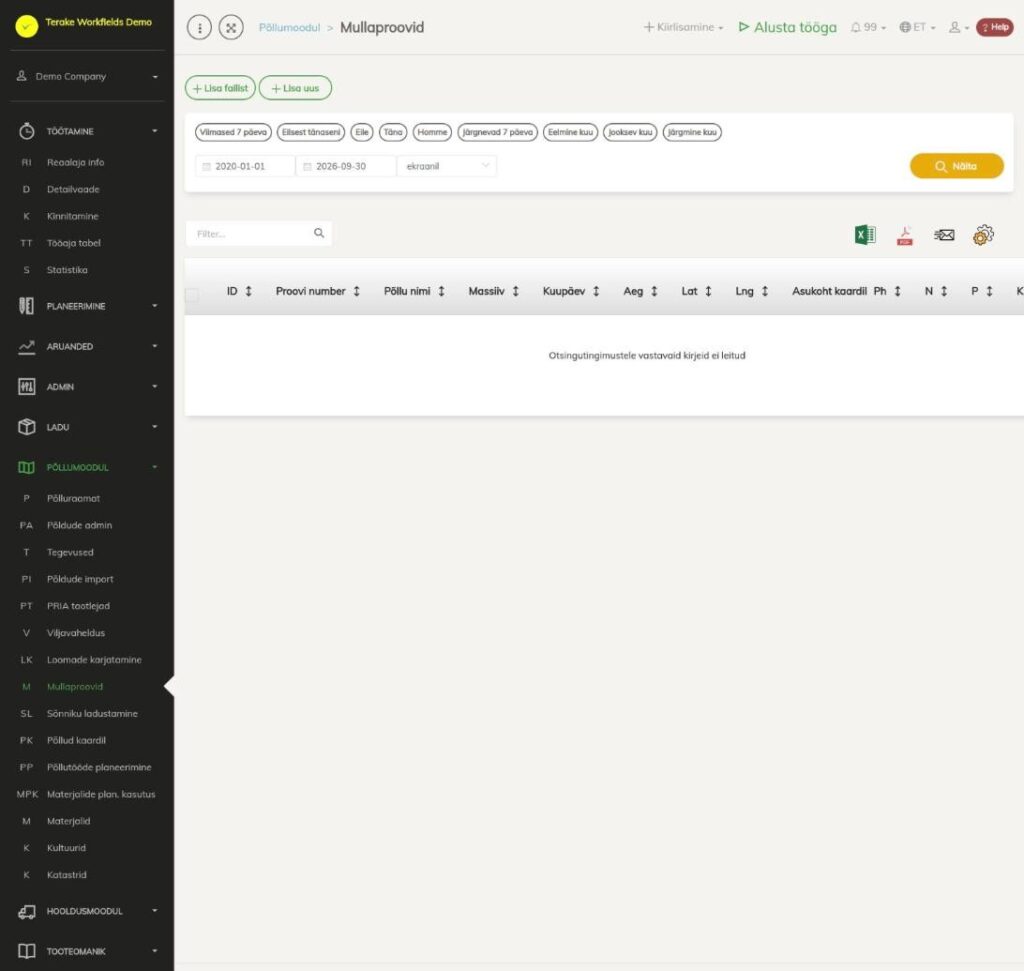Export table as PDF

(904, 235)
